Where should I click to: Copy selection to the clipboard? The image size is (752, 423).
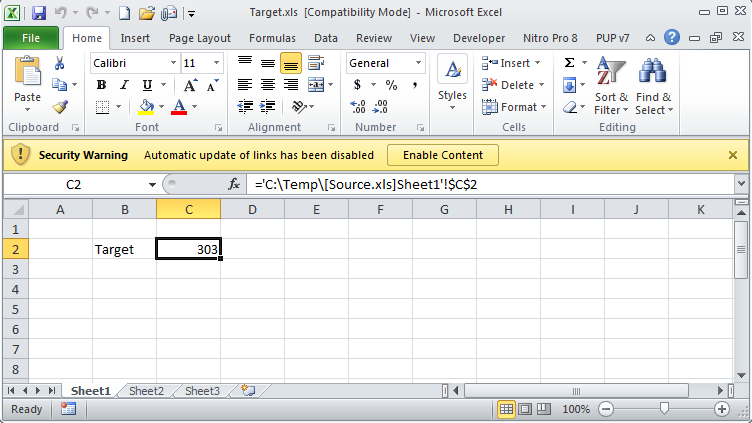click(59, 85)
